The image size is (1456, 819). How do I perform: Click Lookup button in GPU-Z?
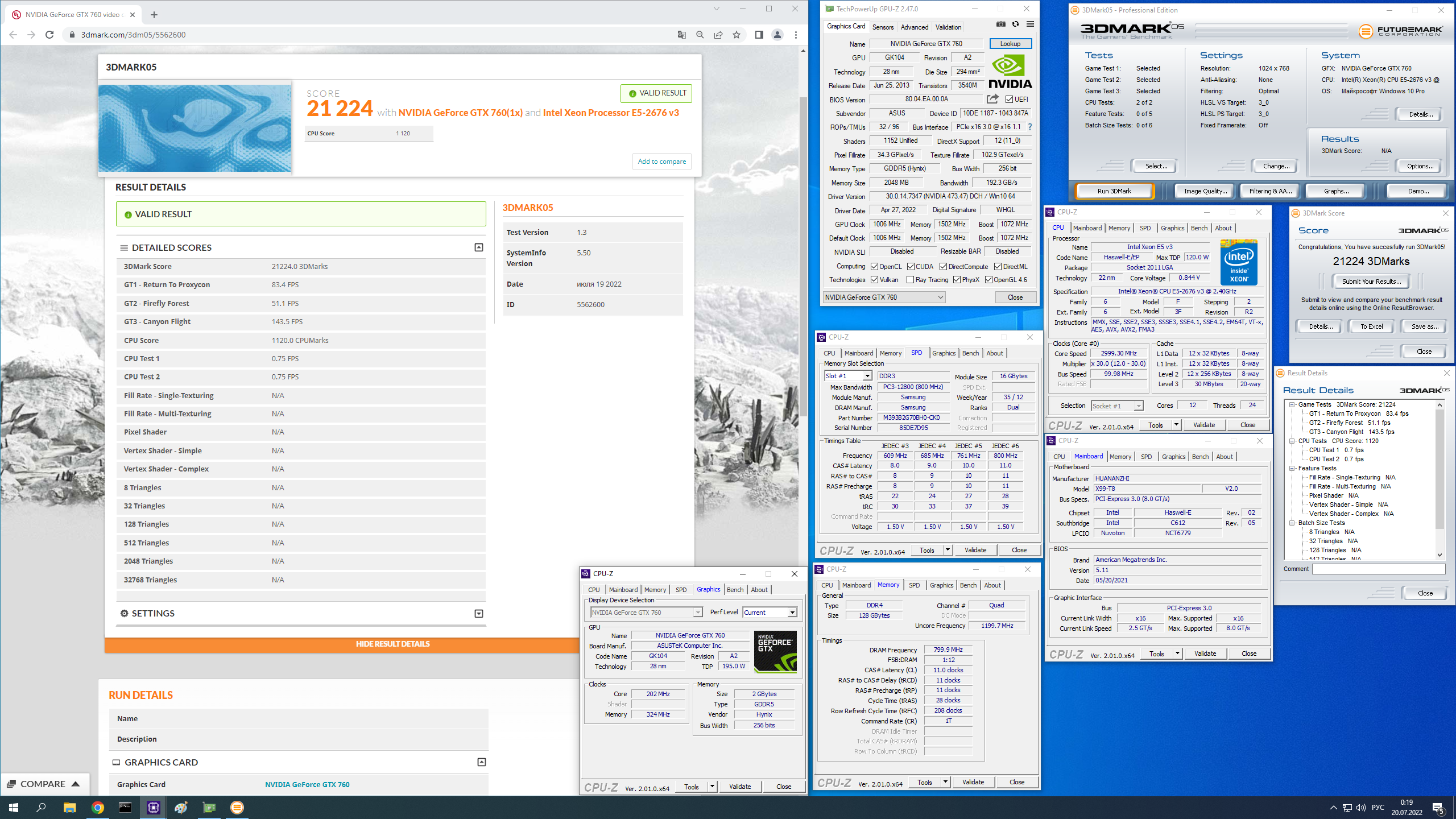pyautogui.click(x=1010, y=44)
